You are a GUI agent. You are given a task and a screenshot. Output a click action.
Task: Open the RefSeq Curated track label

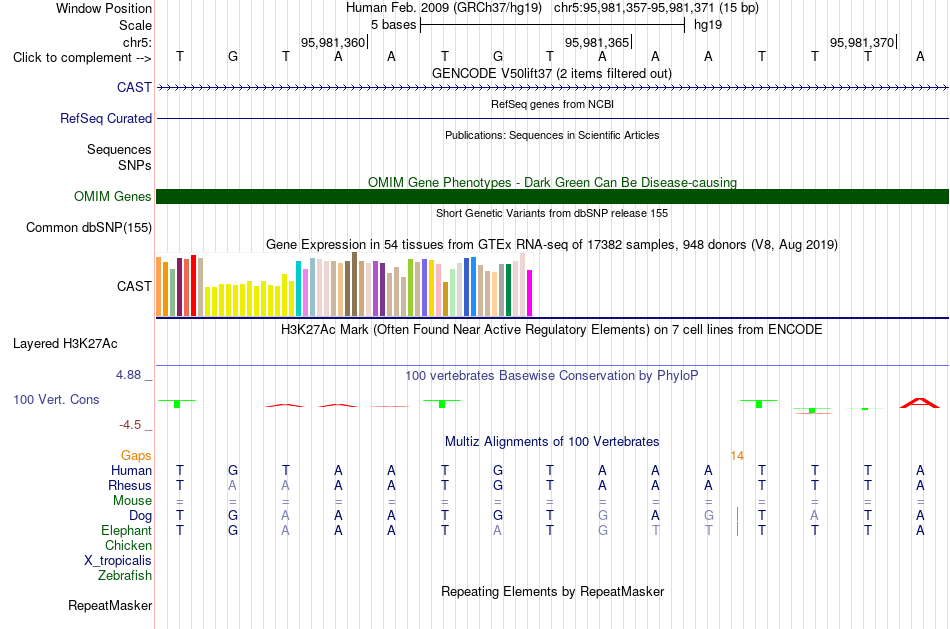click(105, 118)
